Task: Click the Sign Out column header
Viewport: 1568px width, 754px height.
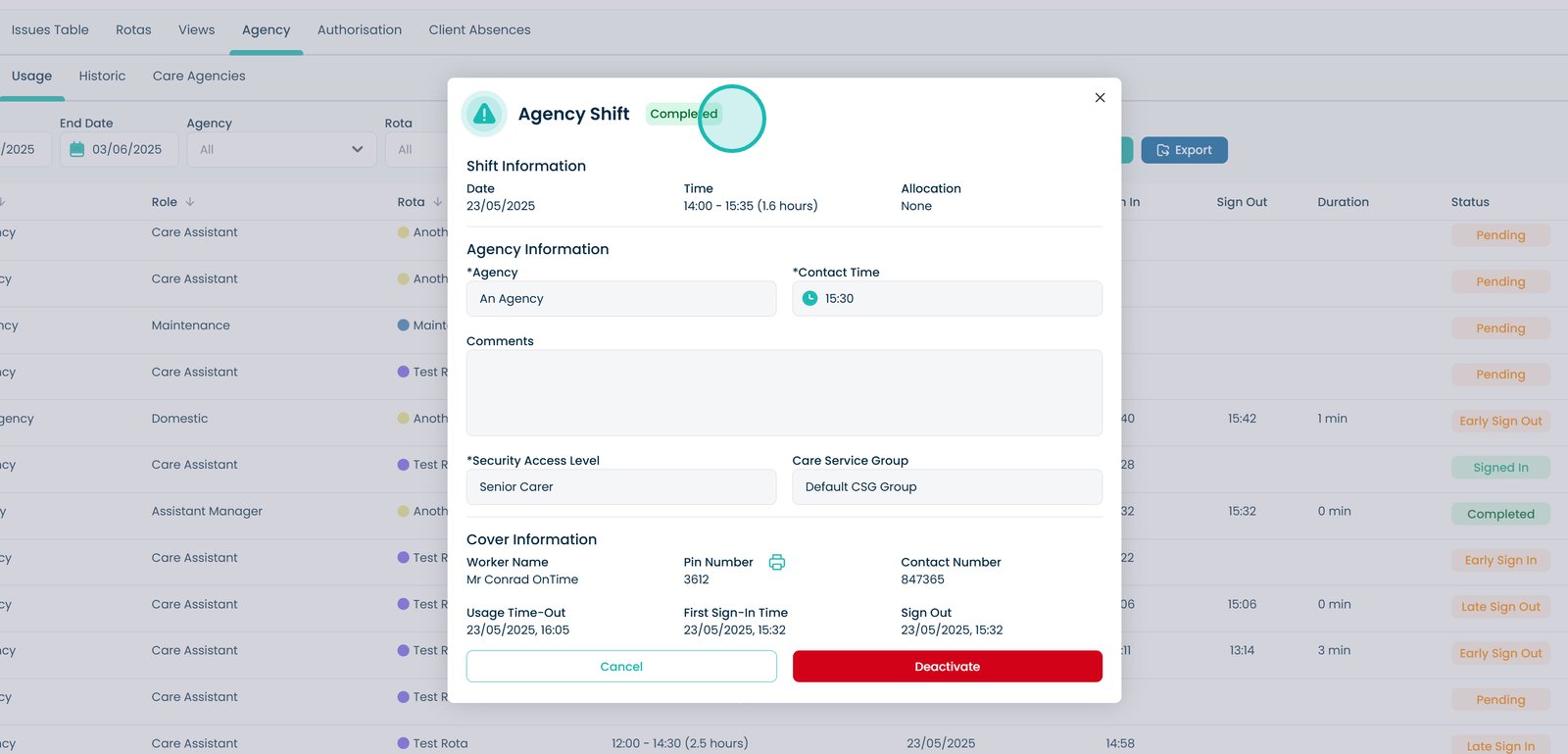Action: tap(1242, 202)
